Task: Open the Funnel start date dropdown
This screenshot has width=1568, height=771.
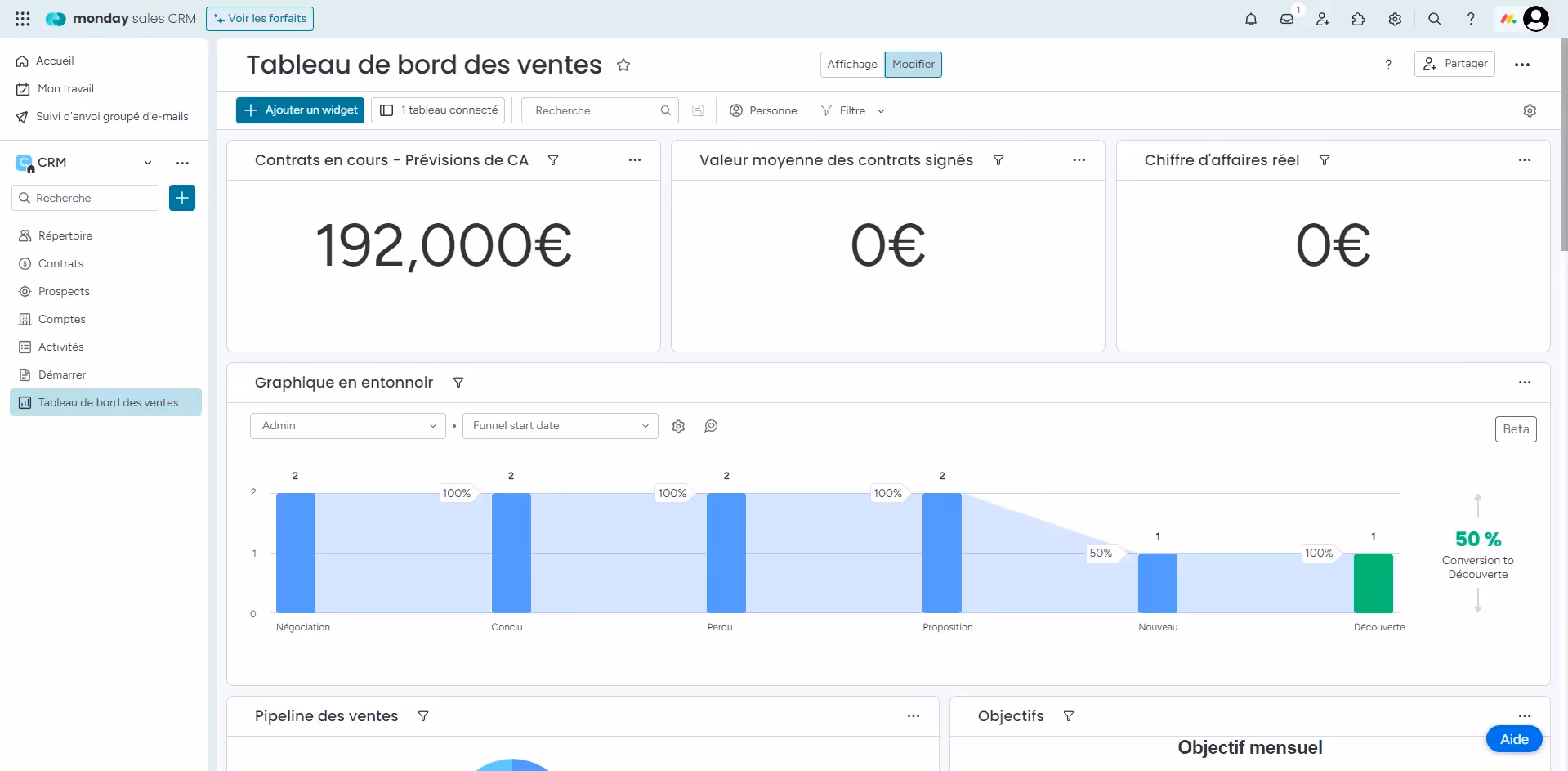Action: point(559,426)
